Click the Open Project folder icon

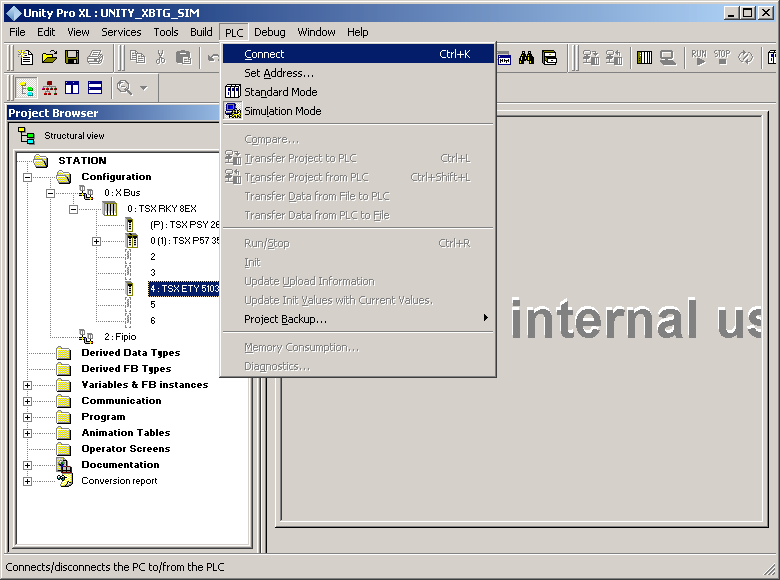click(49, 57)
